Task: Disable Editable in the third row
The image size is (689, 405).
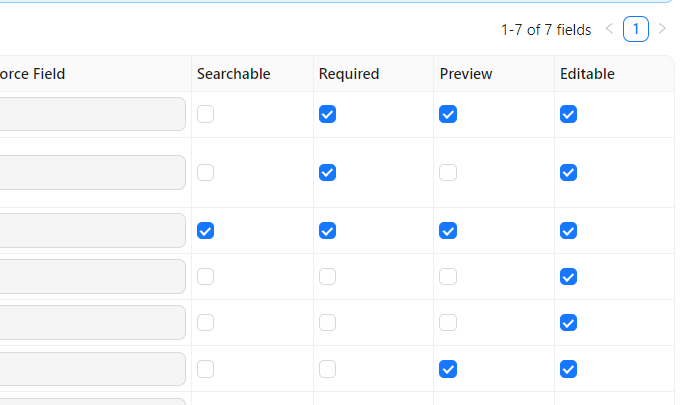Action: (568, 230)
